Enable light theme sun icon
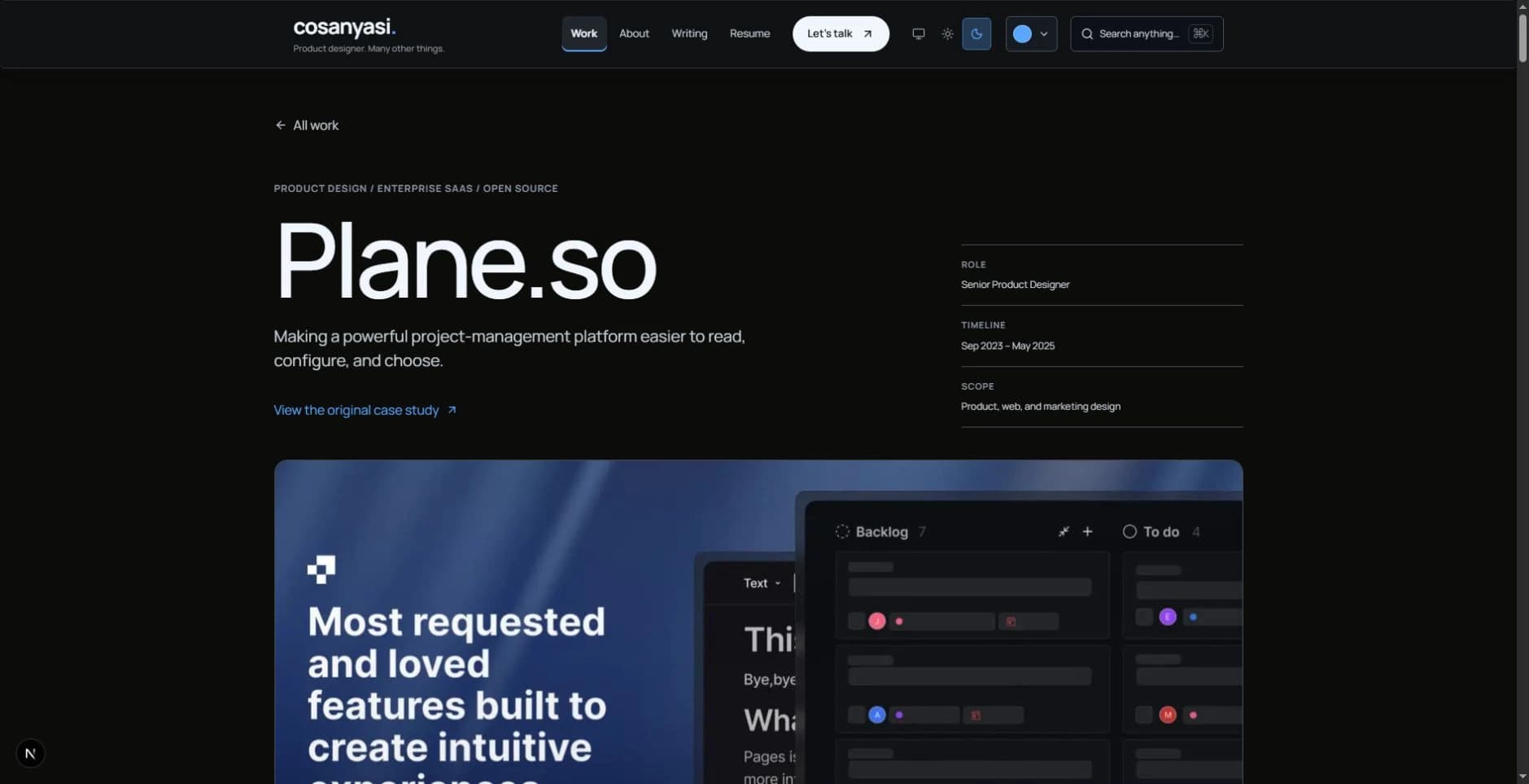This screenshot has height=784, width=1529. (x=947, y=34)
